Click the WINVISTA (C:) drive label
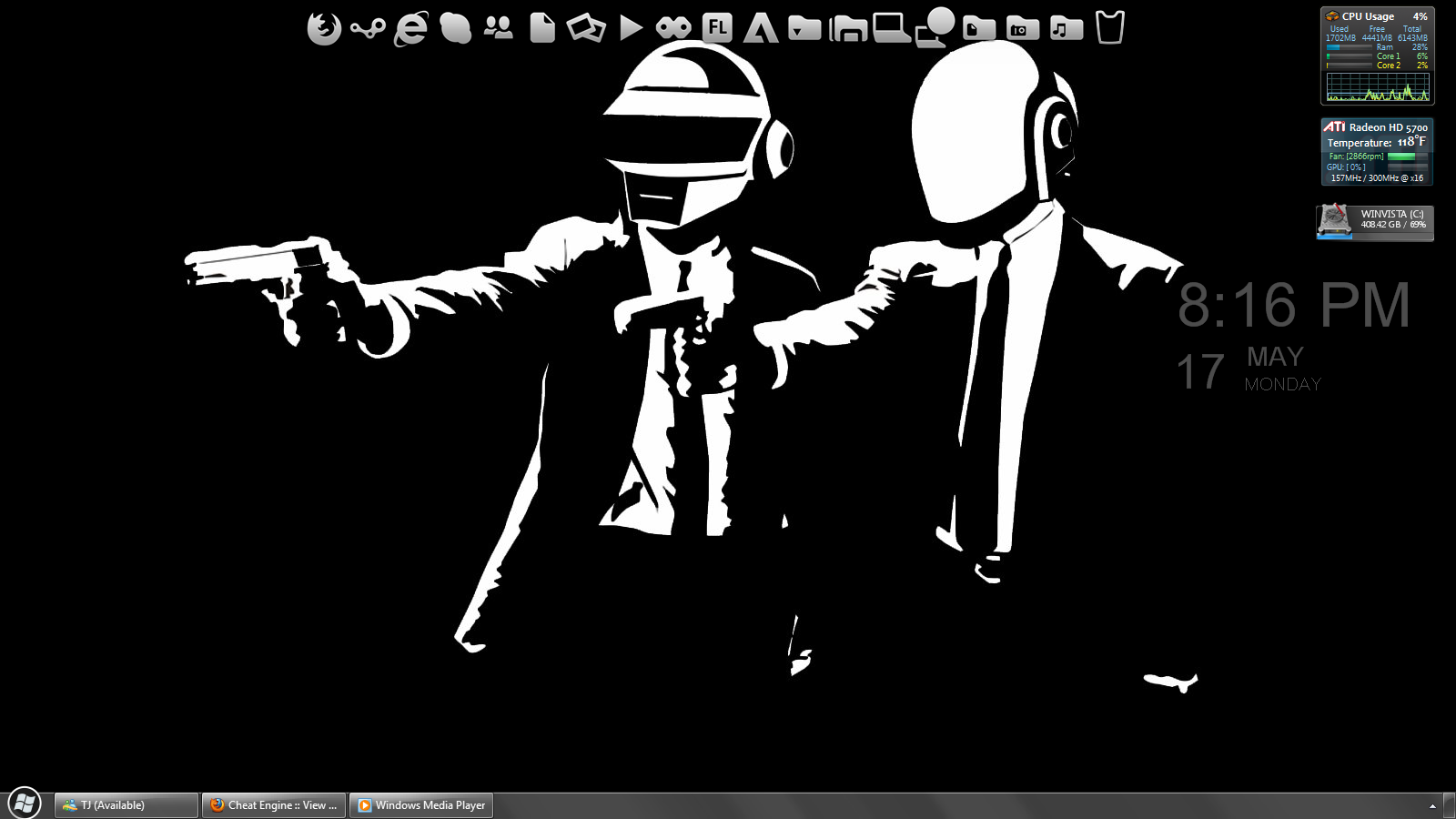The height and width of the screenshot is (819, 1456). point(1392,214)
